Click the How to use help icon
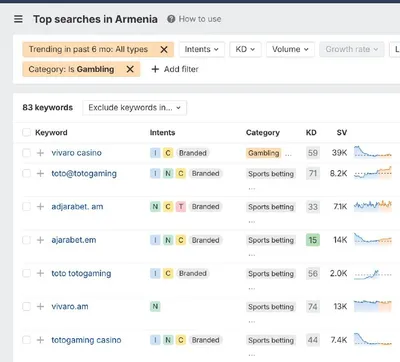 coord(171,19)
